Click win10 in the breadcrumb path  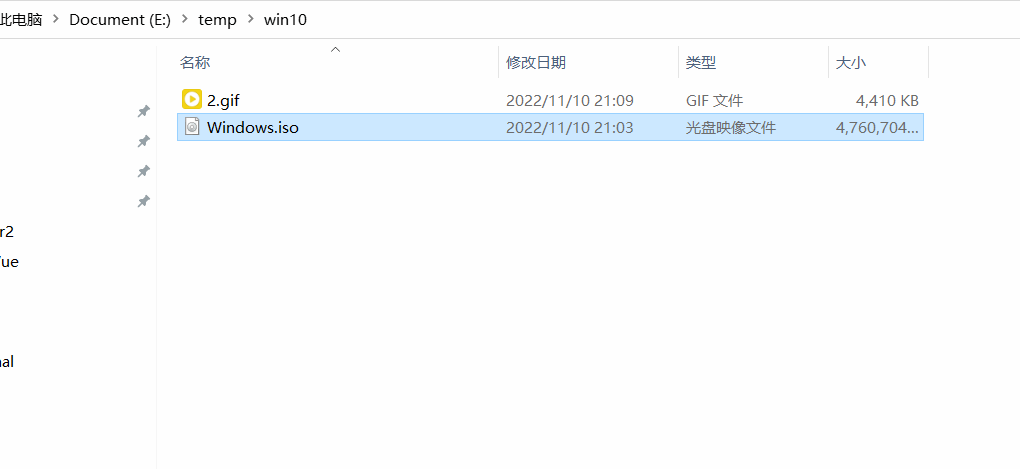point(285,20)
